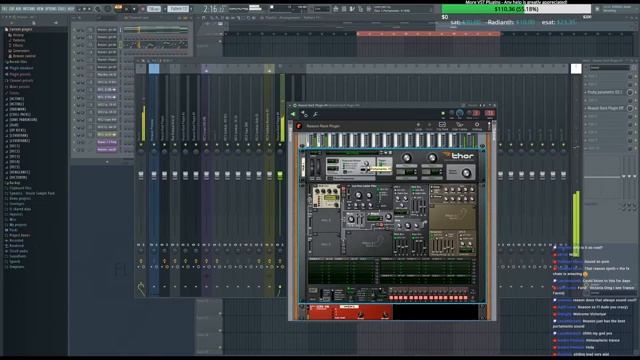Click the red playlist time selection bar
The image size is (640, 360).
[429, 34]
